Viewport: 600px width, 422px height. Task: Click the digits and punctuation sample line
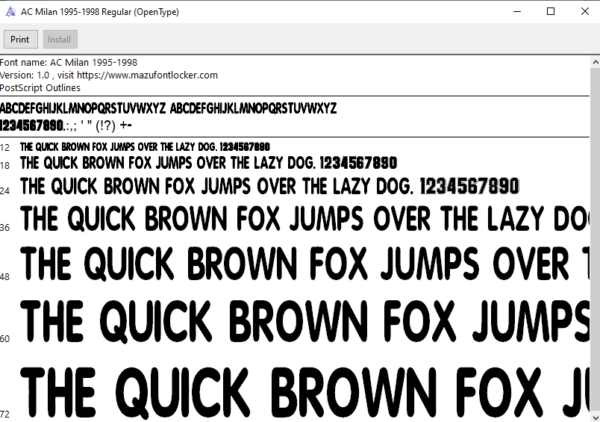click(x=66, y=125)
